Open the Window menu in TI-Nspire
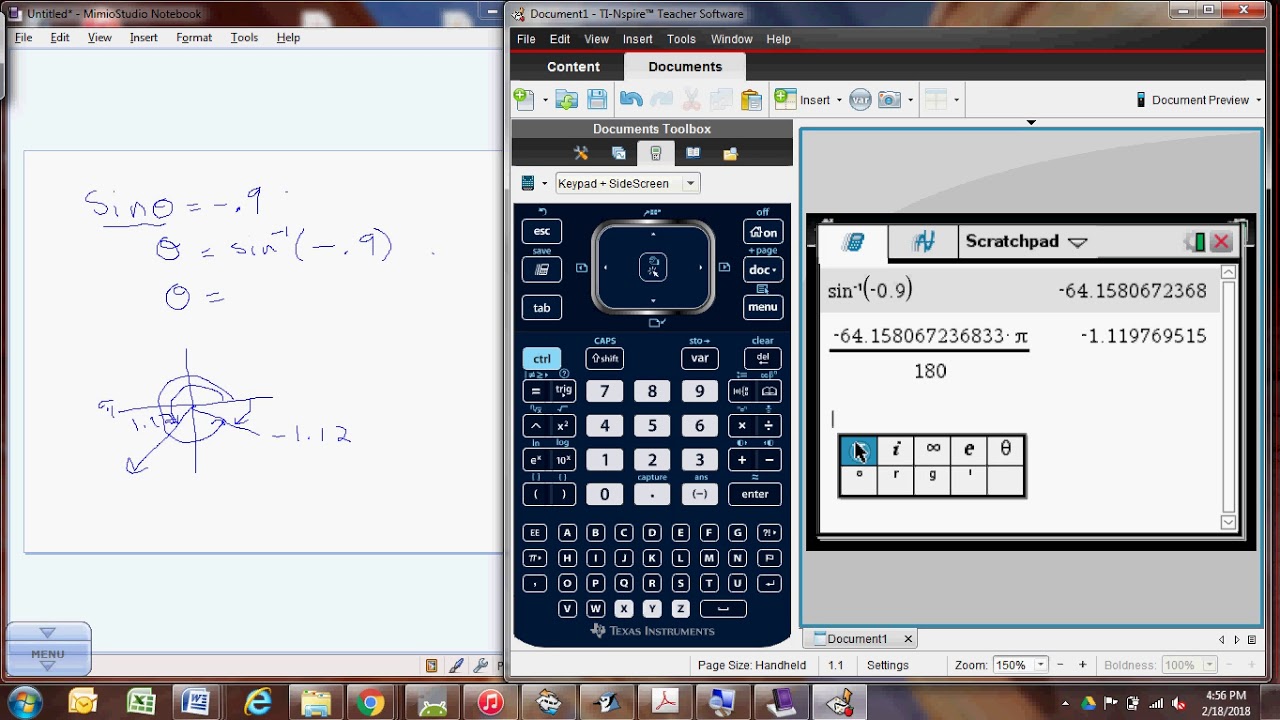 tap(731, 39)
